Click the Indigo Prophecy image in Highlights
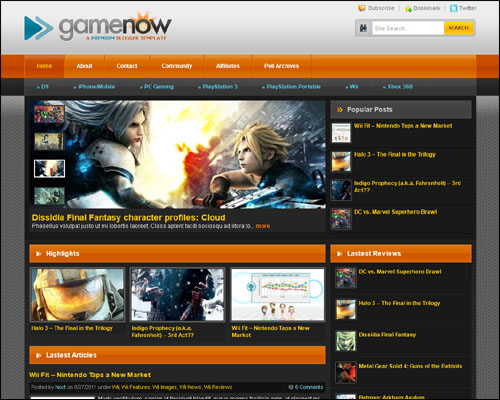 click(x=177, y=295)
